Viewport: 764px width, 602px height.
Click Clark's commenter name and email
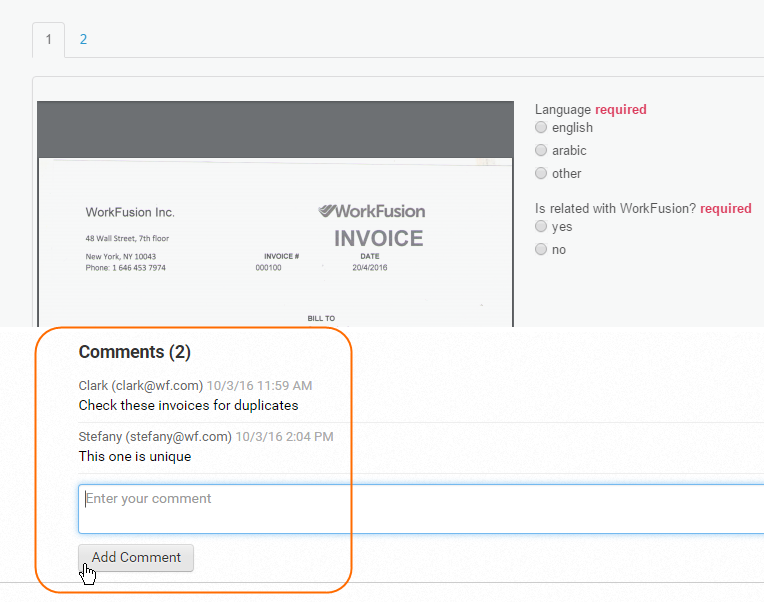(x=141, y=386)
